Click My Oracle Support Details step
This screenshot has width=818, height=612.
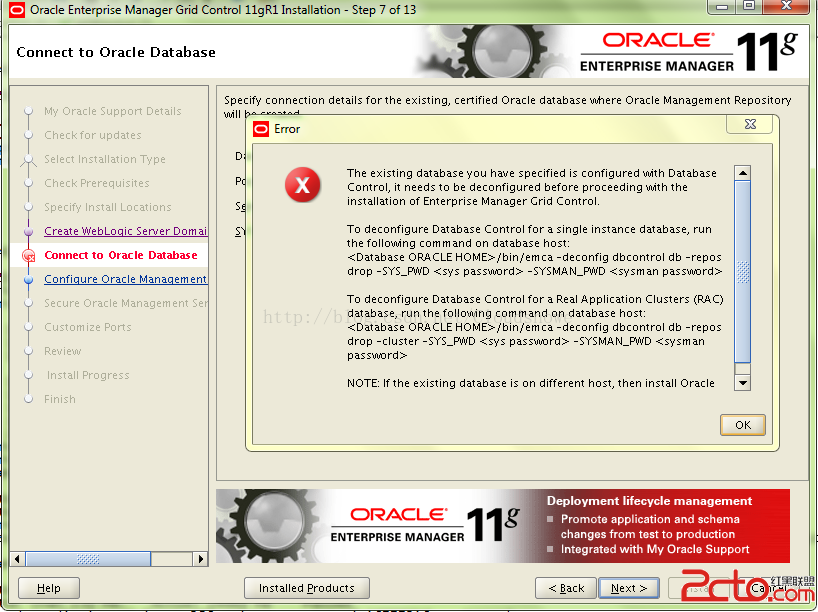click(x=113, y=111)
